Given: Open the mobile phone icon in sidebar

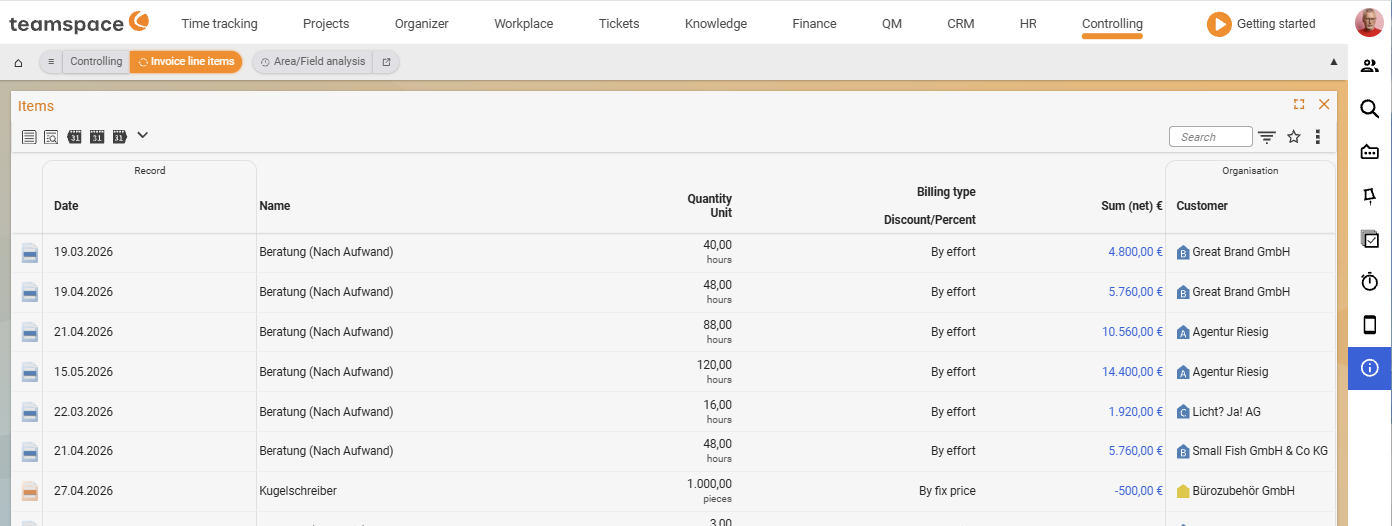Looking at the screenshot, I should [1370, 325].
